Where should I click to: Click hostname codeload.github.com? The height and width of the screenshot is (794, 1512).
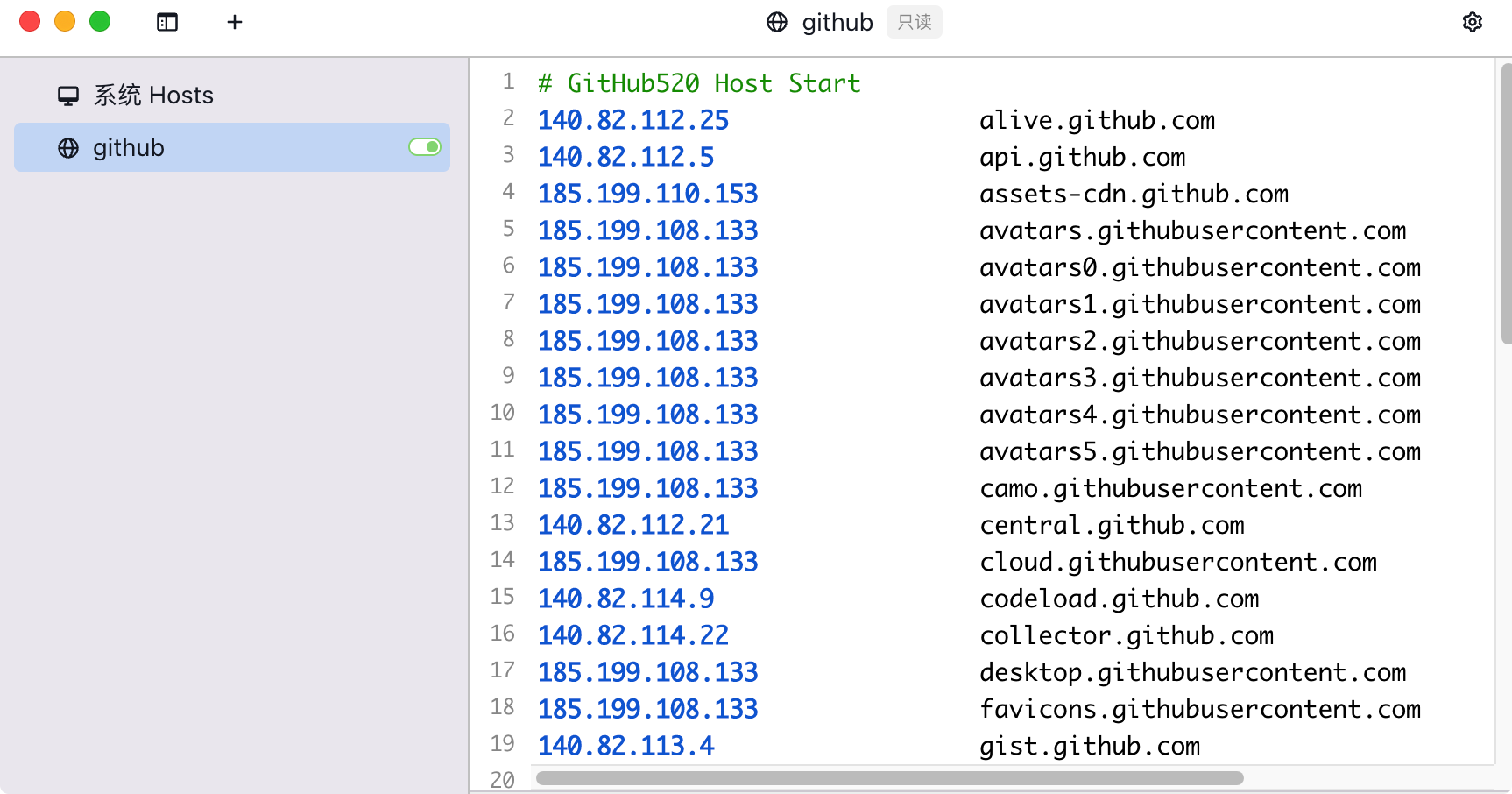pos(1119,599)
